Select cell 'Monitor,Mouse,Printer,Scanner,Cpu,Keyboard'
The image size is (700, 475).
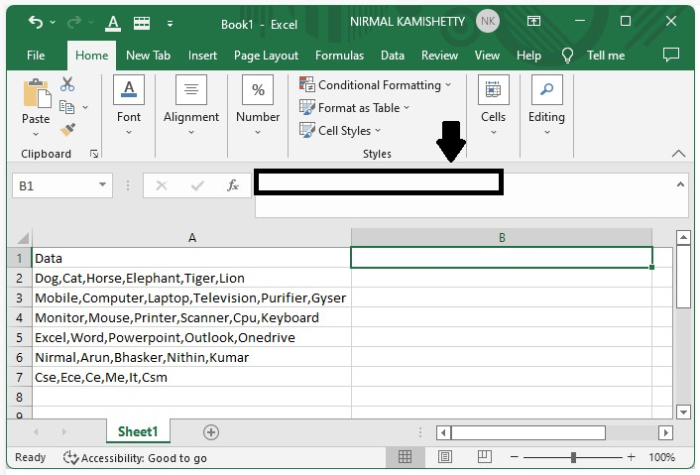pyautogui.click(x=192, y=317)
